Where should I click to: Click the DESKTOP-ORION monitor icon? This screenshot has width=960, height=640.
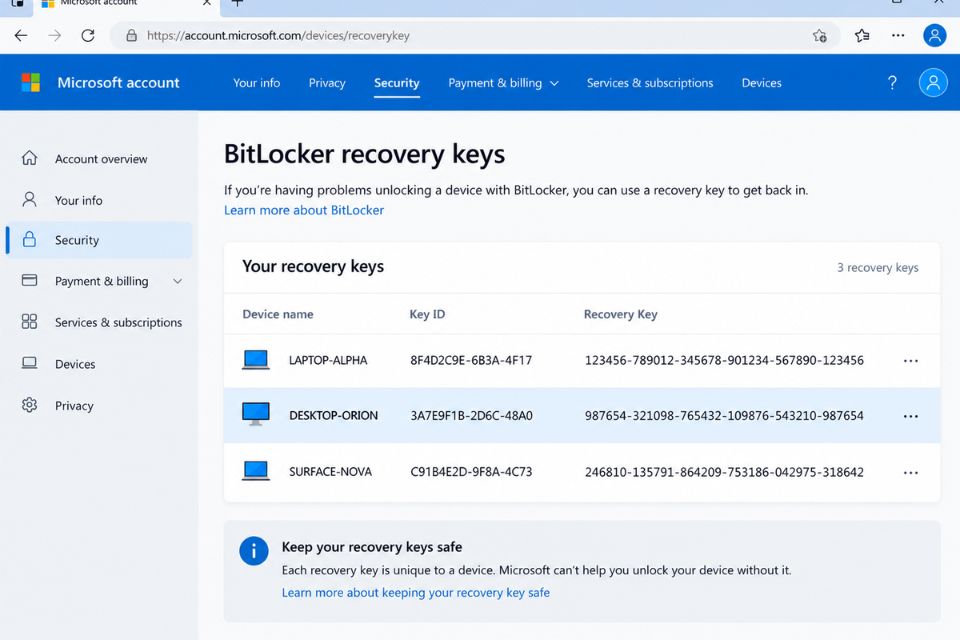(256, 414)
